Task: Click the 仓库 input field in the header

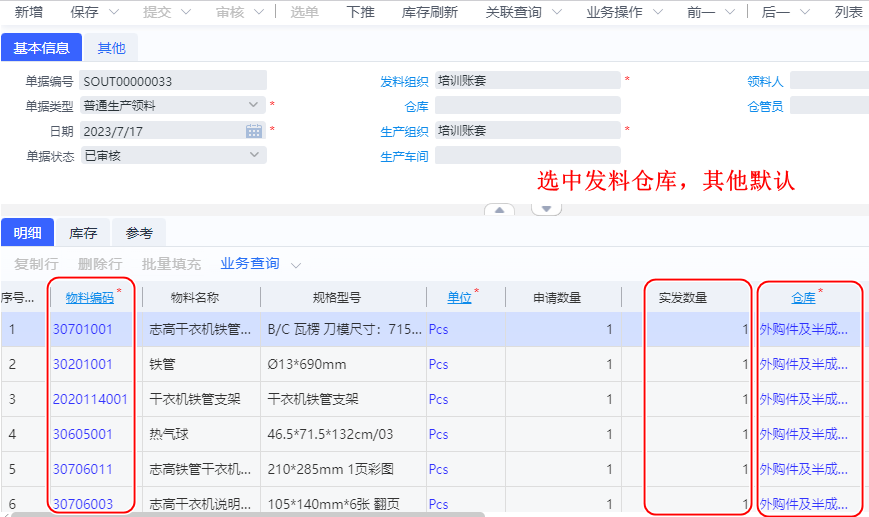Action: click(527, 106)
